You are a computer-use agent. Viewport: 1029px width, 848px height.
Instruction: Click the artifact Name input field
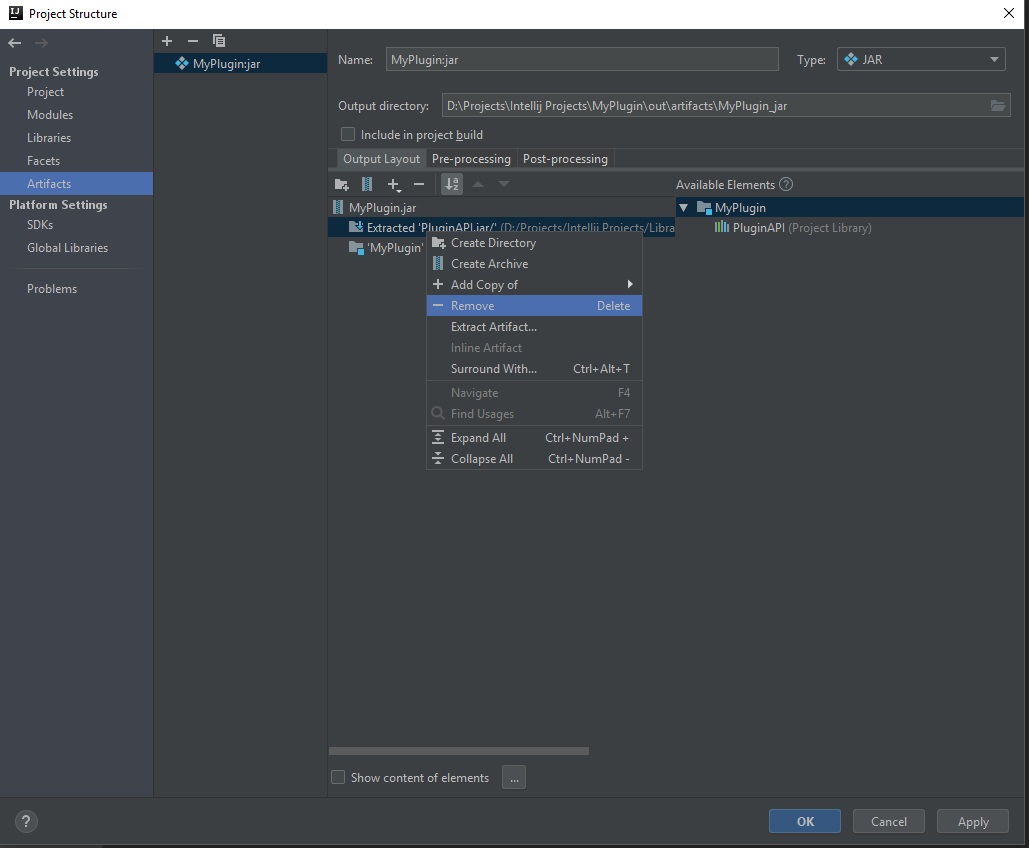581,60
